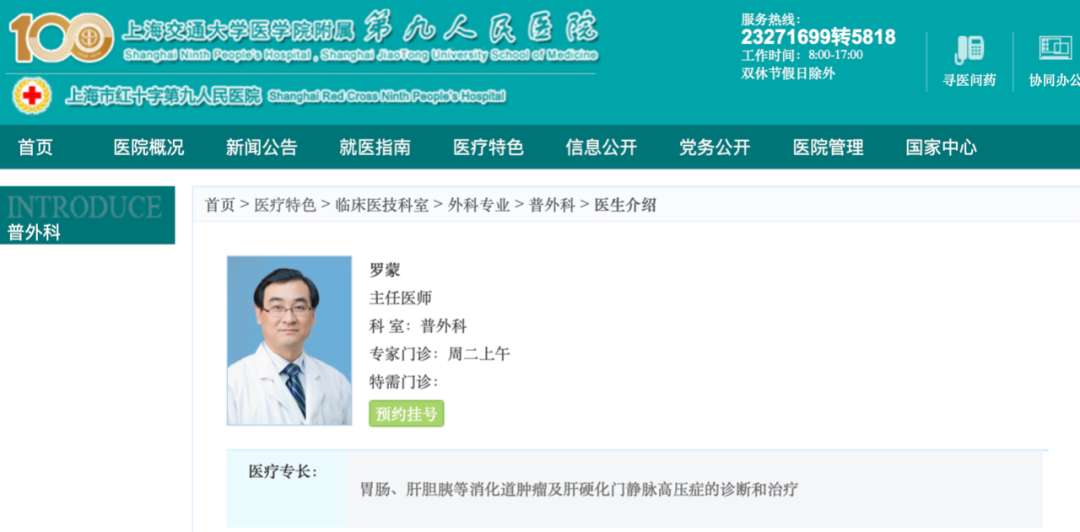Click the 双休节假日除外 note
This screenshot has height=532, width=1080.
788,73
